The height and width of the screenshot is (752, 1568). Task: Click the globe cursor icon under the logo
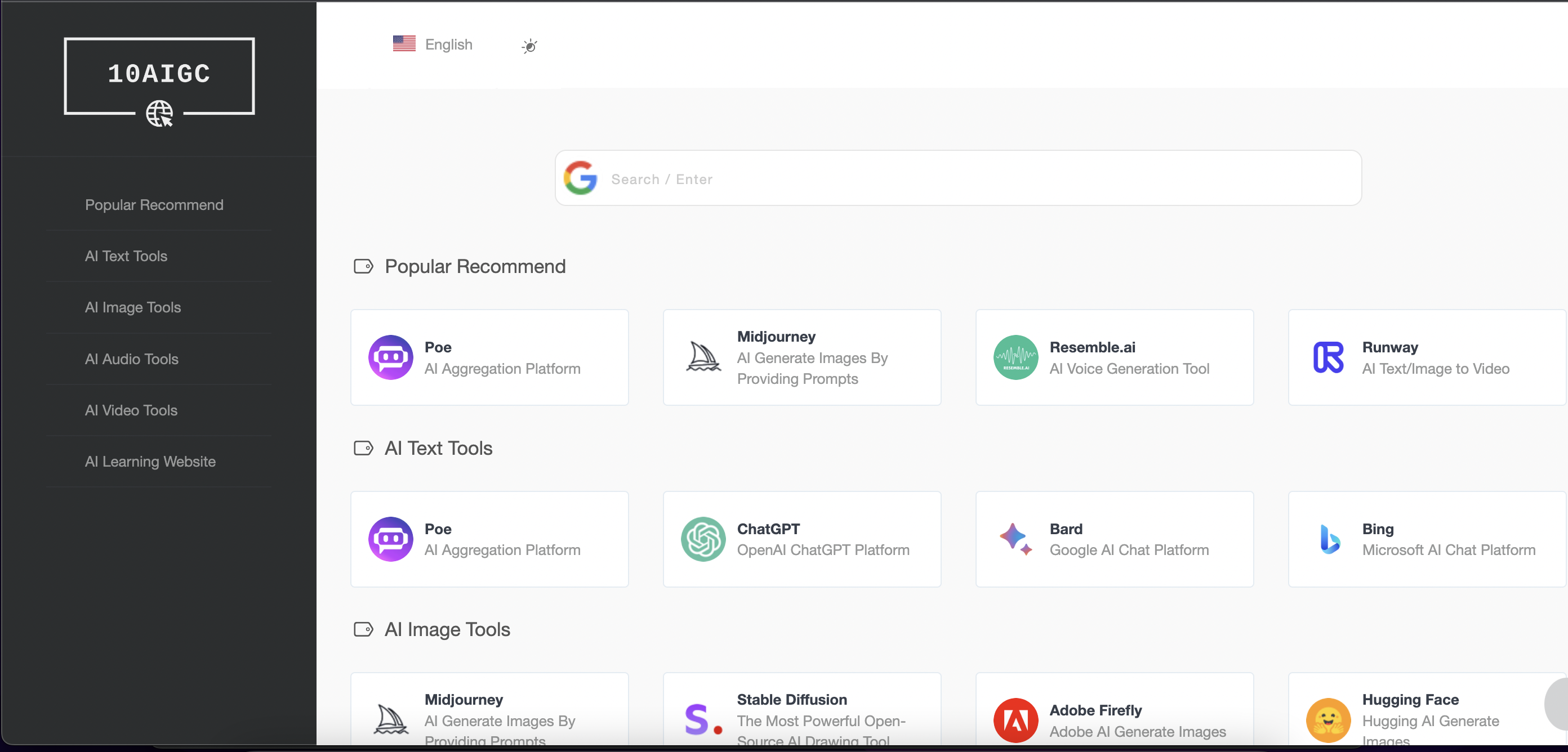click(159, 114)
